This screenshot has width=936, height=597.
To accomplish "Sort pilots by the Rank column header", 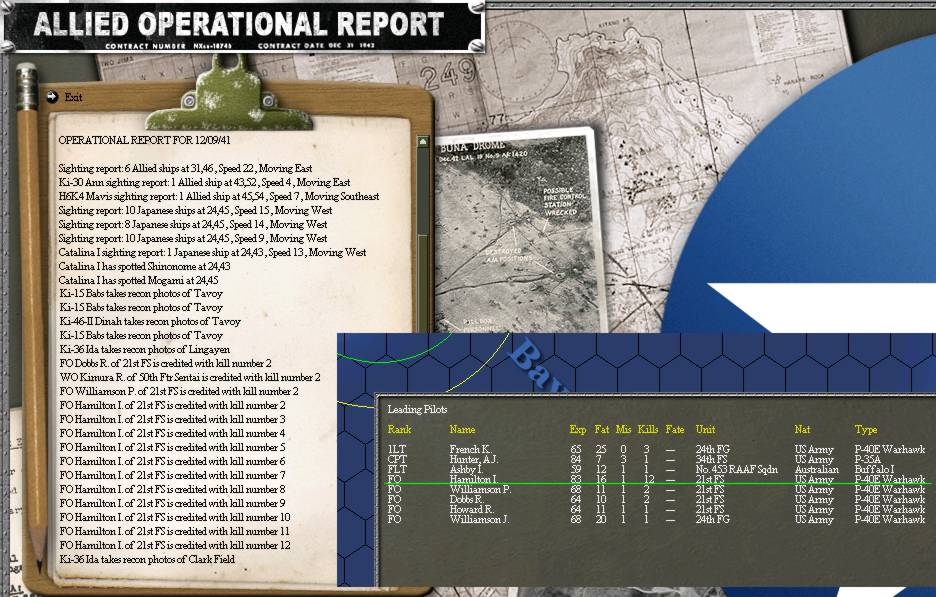I will (x=399, y=429).
